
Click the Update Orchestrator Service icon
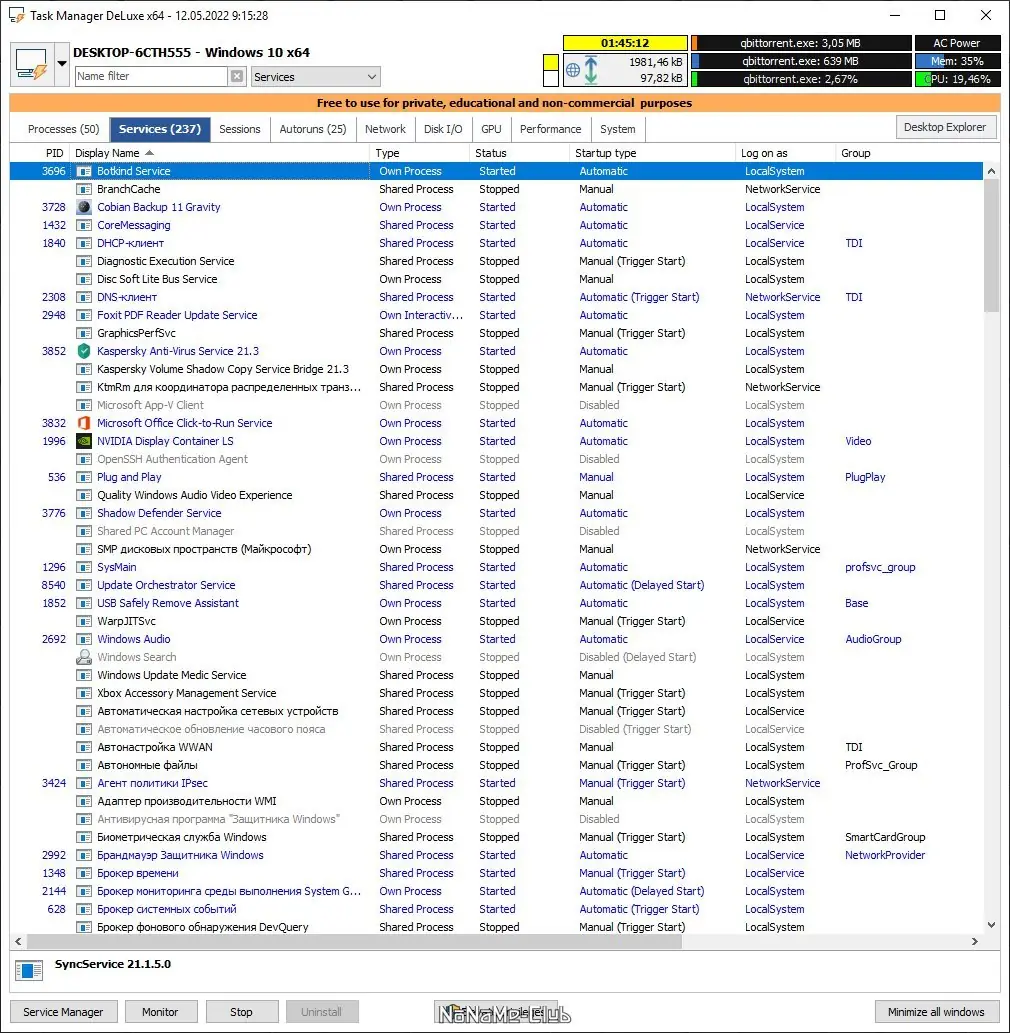pos(84,585)
